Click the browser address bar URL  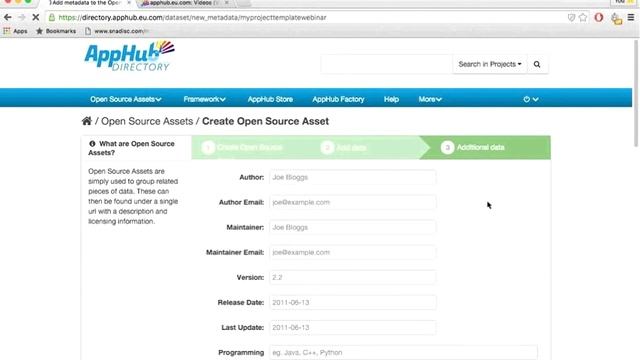click(192, 18)
